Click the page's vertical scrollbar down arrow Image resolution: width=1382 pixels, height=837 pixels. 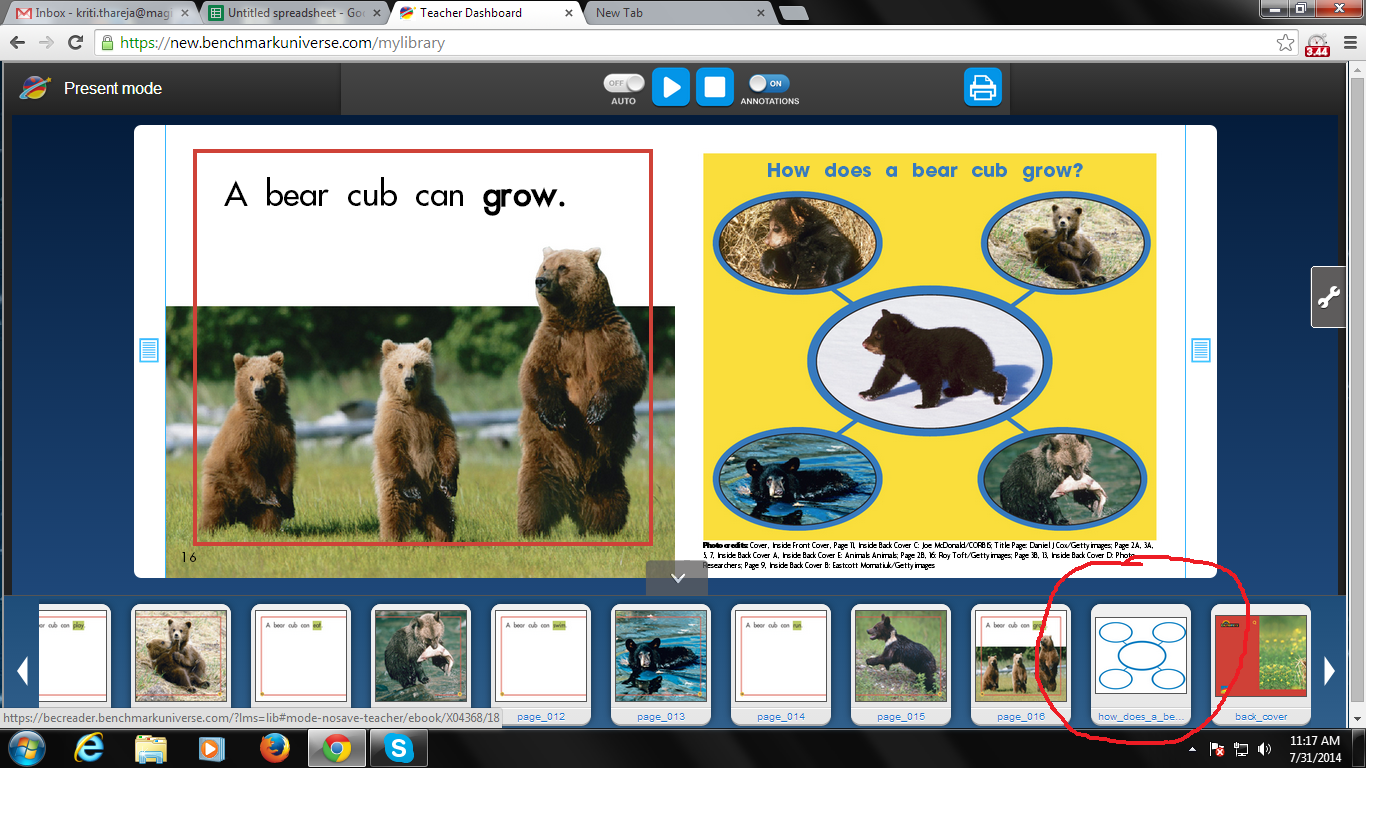click(1357, 718)
